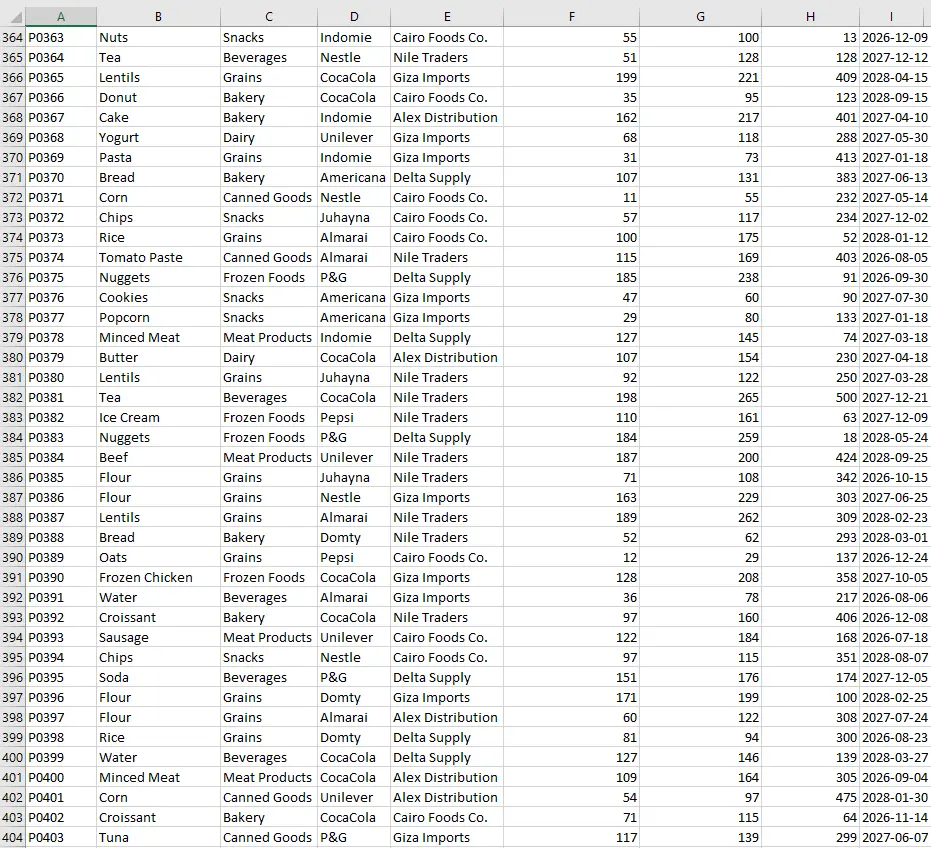The height and width of the screenshot is (848, 931).
Task: Click the Tomato Paste product cell
Action: click(158, 258)
